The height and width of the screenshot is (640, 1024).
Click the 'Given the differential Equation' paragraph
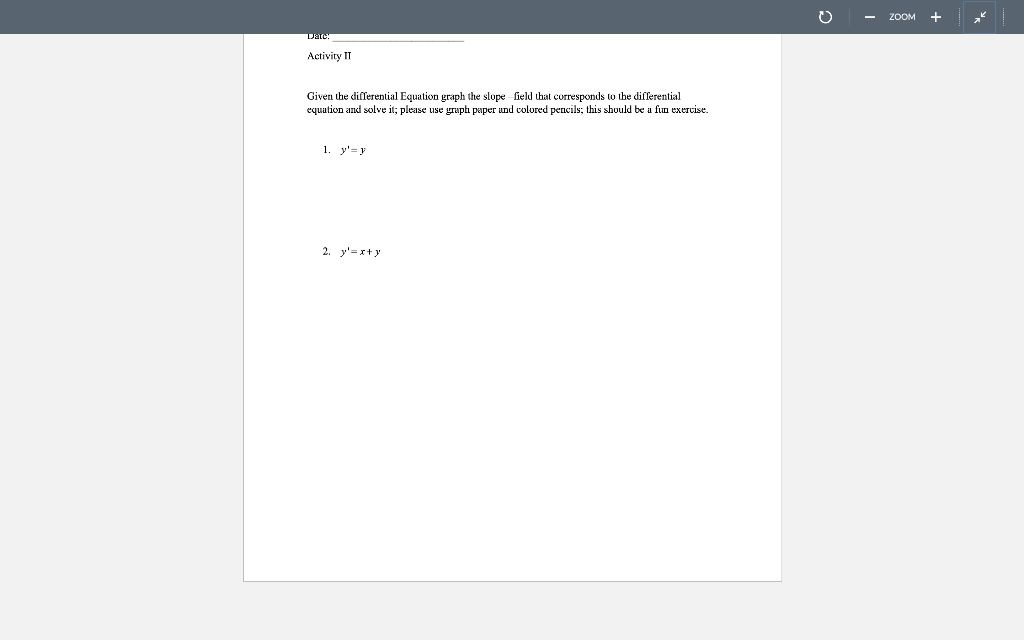coord(507,103)
